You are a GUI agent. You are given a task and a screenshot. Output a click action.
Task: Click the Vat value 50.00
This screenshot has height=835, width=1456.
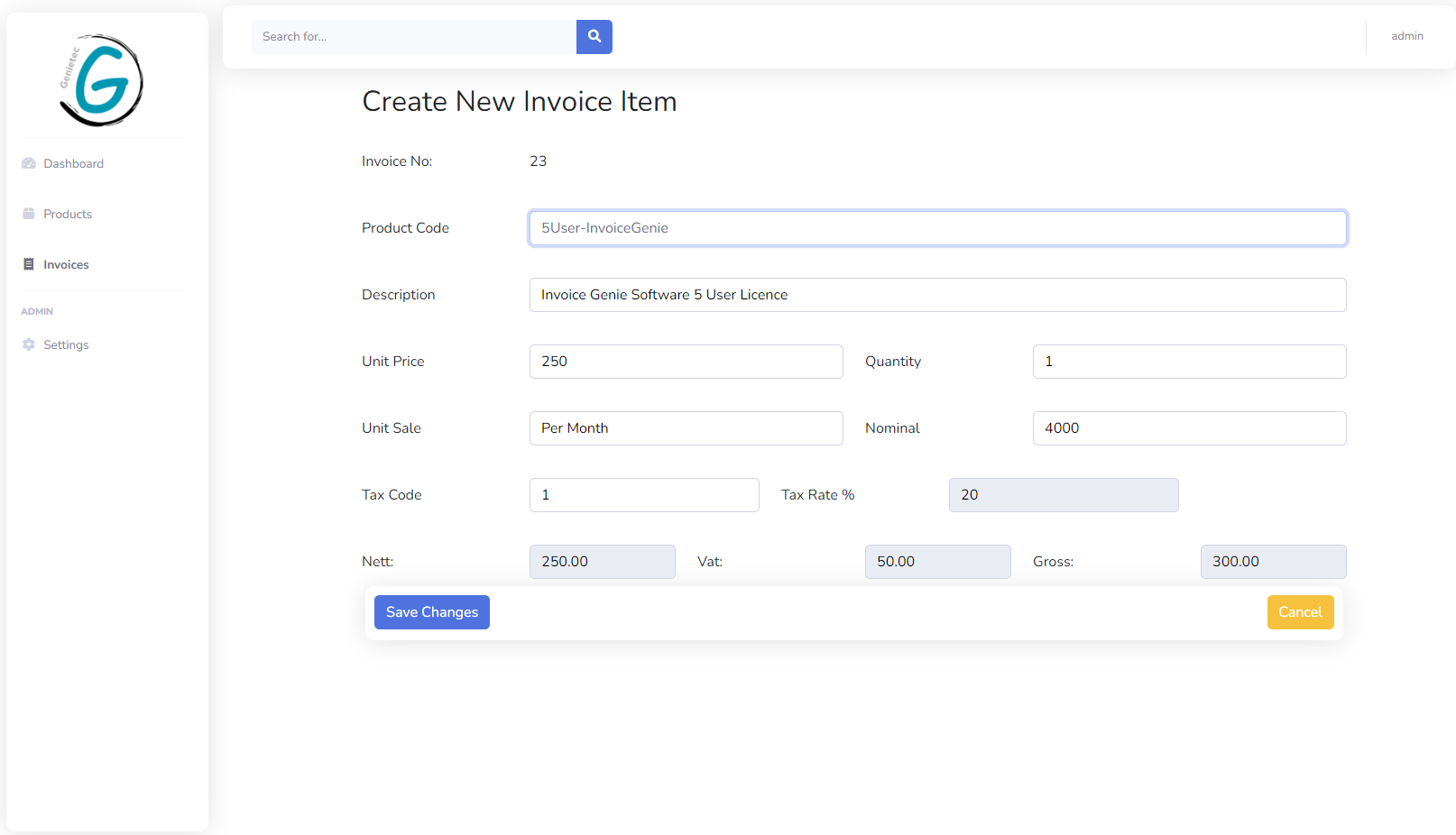point(938,562)
